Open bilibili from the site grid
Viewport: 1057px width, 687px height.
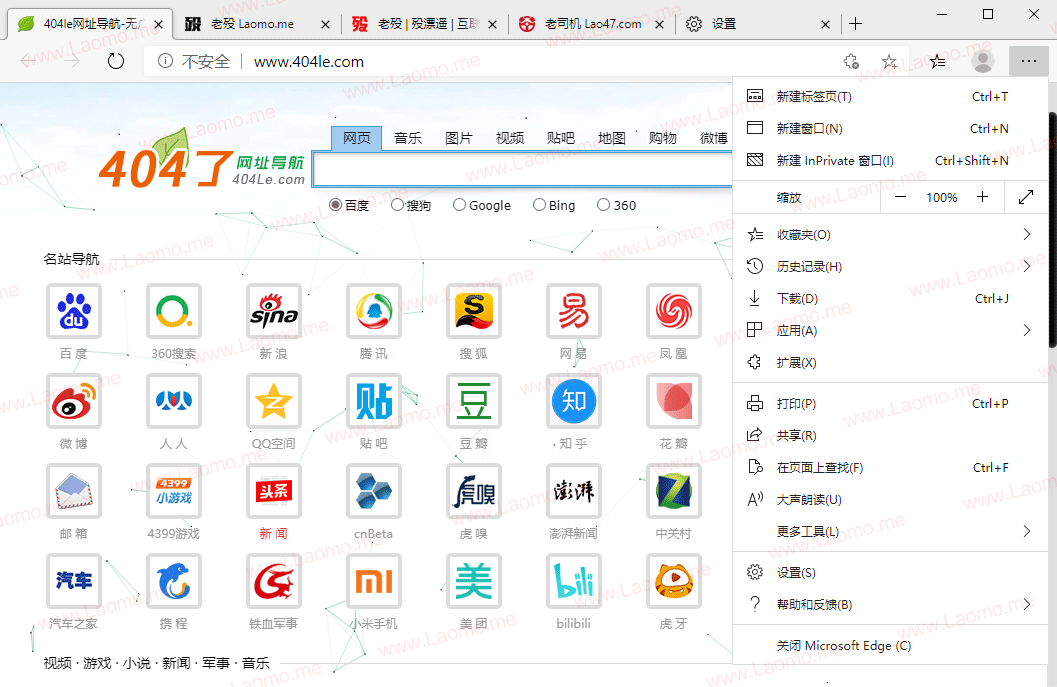pos(573,581)
